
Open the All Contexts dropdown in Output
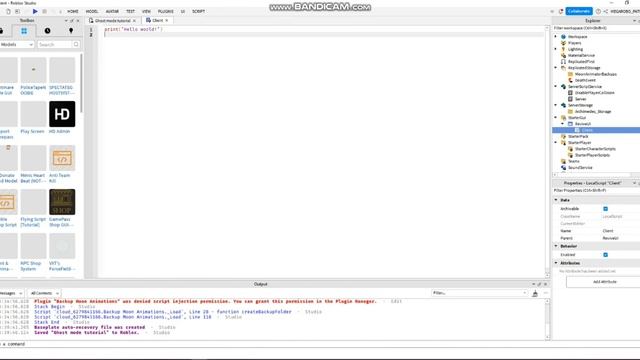point(44,293)
